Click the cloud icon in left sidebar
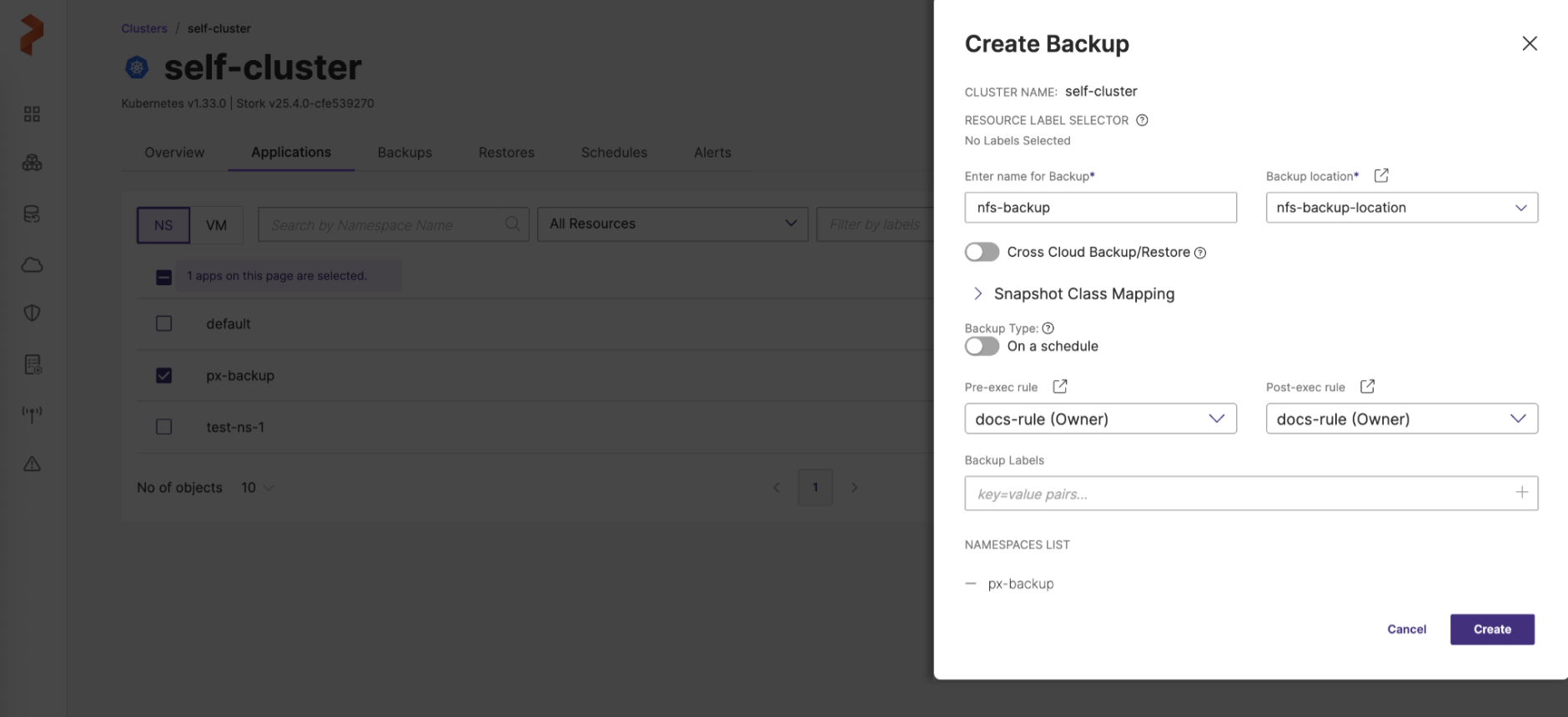 click(32, 265)
